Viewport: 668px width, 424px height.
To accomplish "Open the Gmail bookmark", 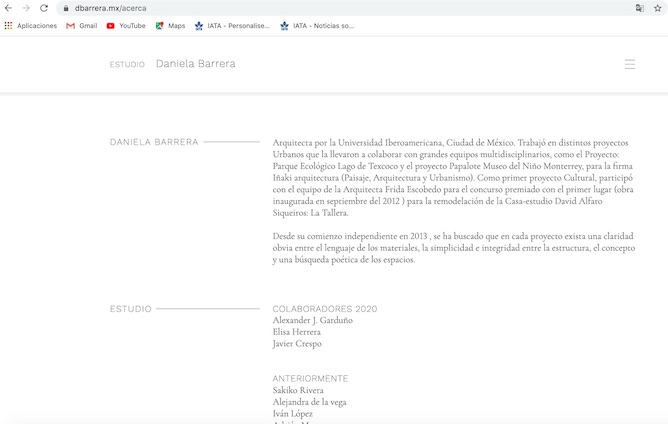I will click(81, 26).
